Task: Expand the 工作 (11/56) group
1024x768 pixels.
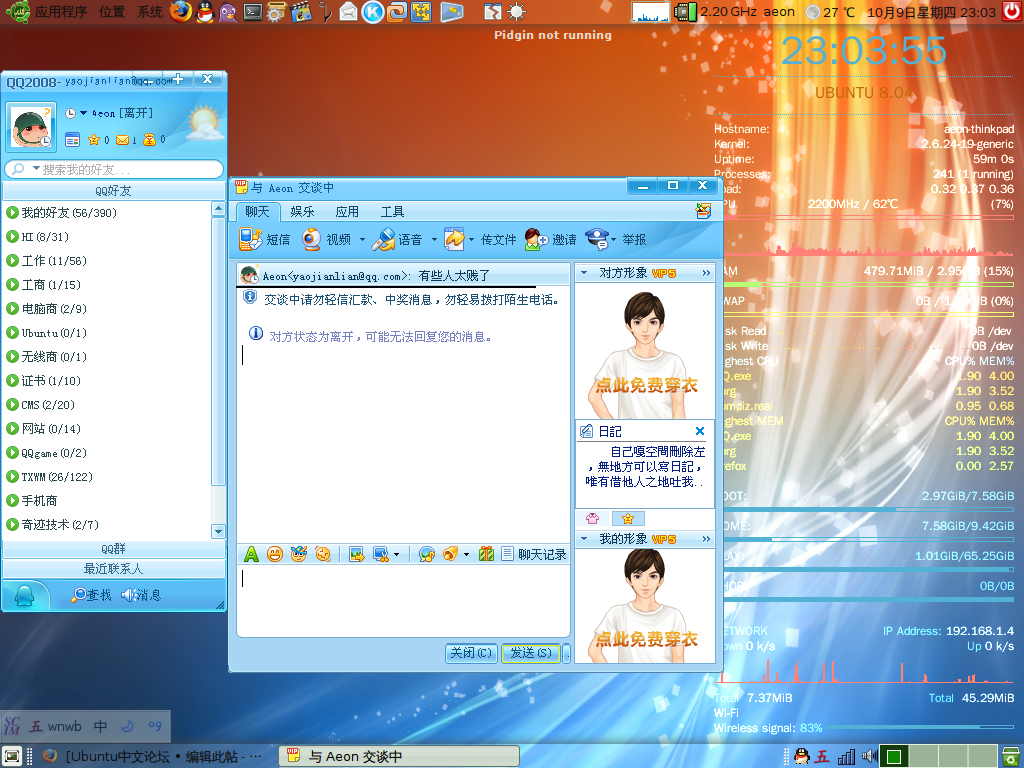Action: [x=12, y=261]
